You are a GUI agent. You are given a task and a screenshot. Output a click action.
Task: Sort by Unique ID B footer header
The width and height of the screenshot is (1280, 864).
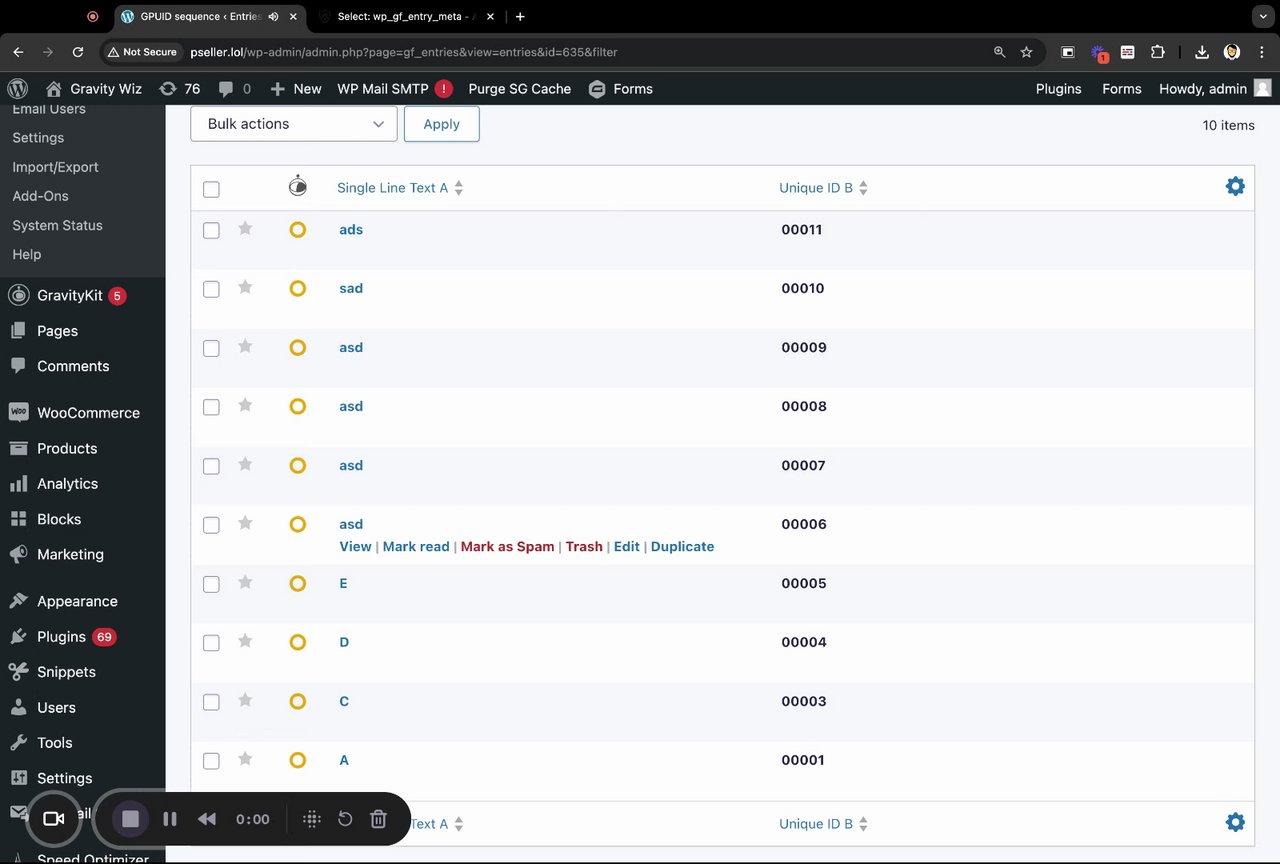pos(823,824)
